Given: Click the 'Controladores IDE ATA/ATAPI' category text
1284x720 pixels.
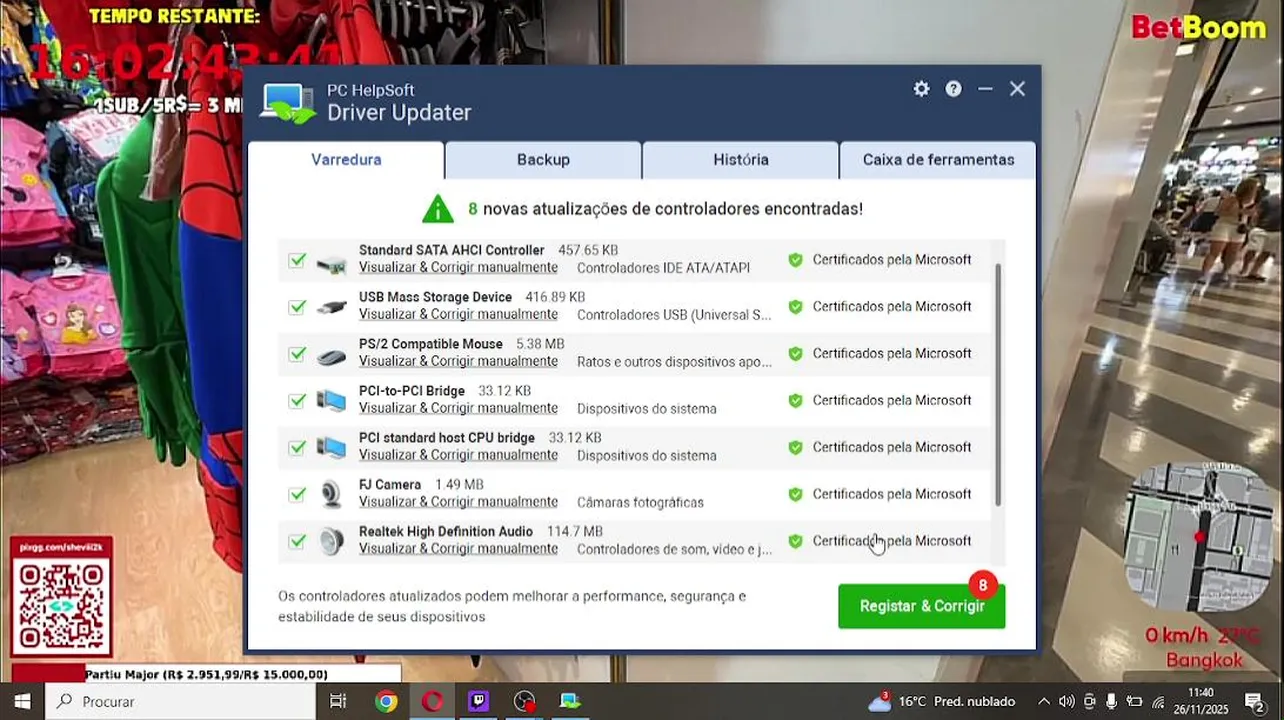Looking at the screenshot, I should (x=663, y=268).
